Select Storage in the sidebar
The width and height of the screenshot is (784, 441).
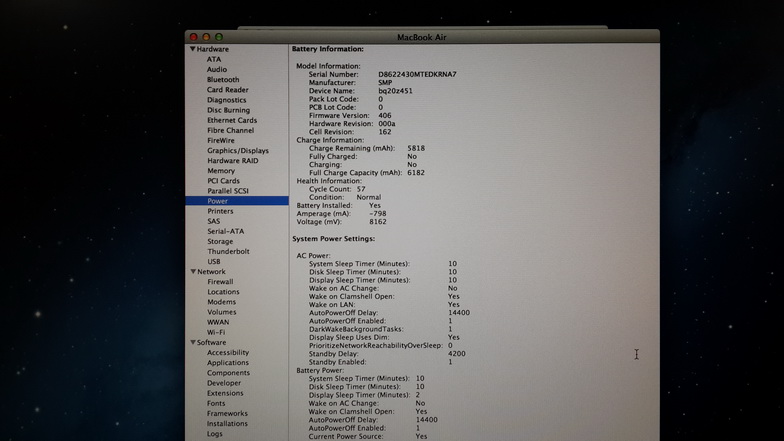tap(220, 242)
